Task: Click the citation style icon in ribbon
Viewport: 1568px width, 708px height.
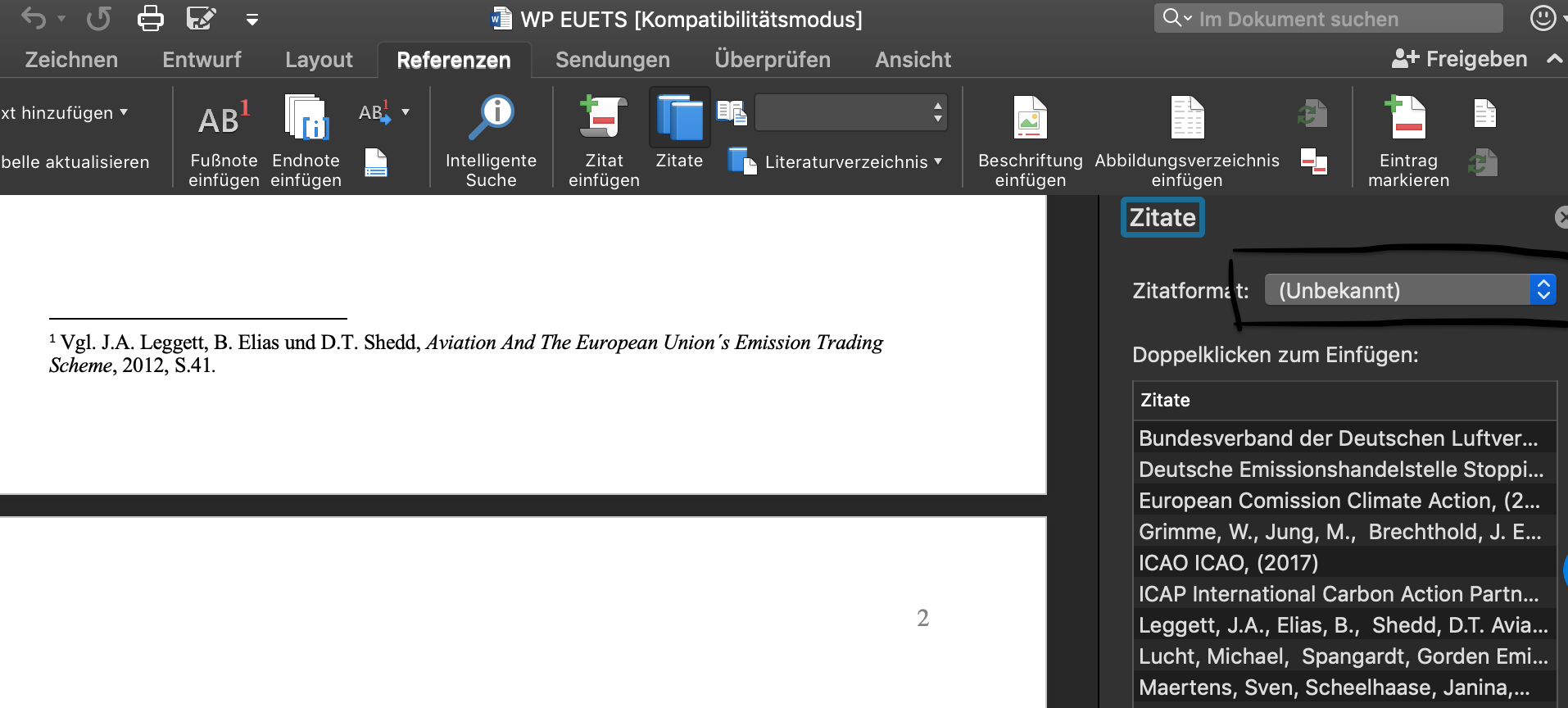Action: (732, 112)
